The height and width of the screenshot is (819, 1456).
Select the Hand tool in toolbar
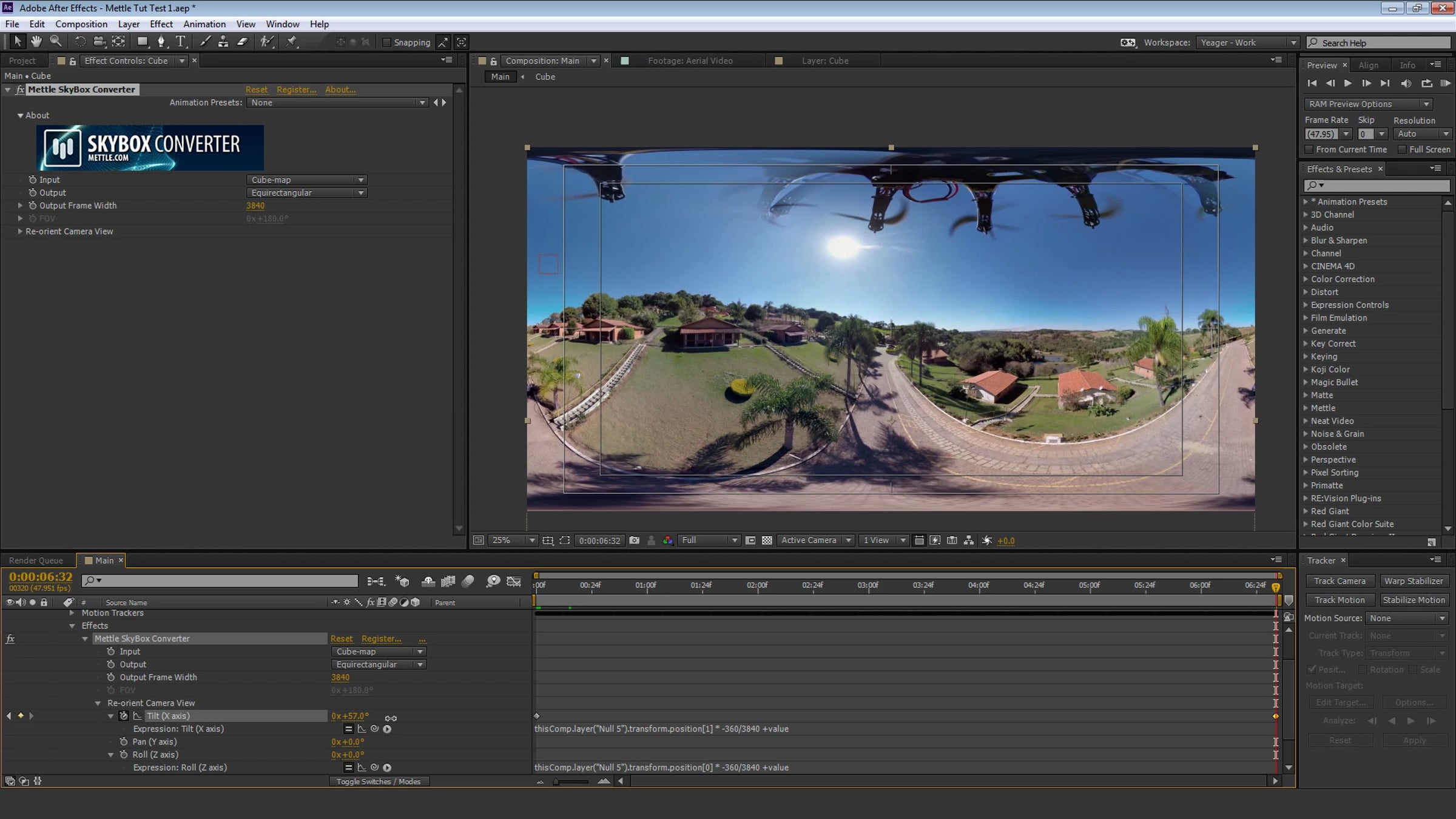[x=36, y=41]
